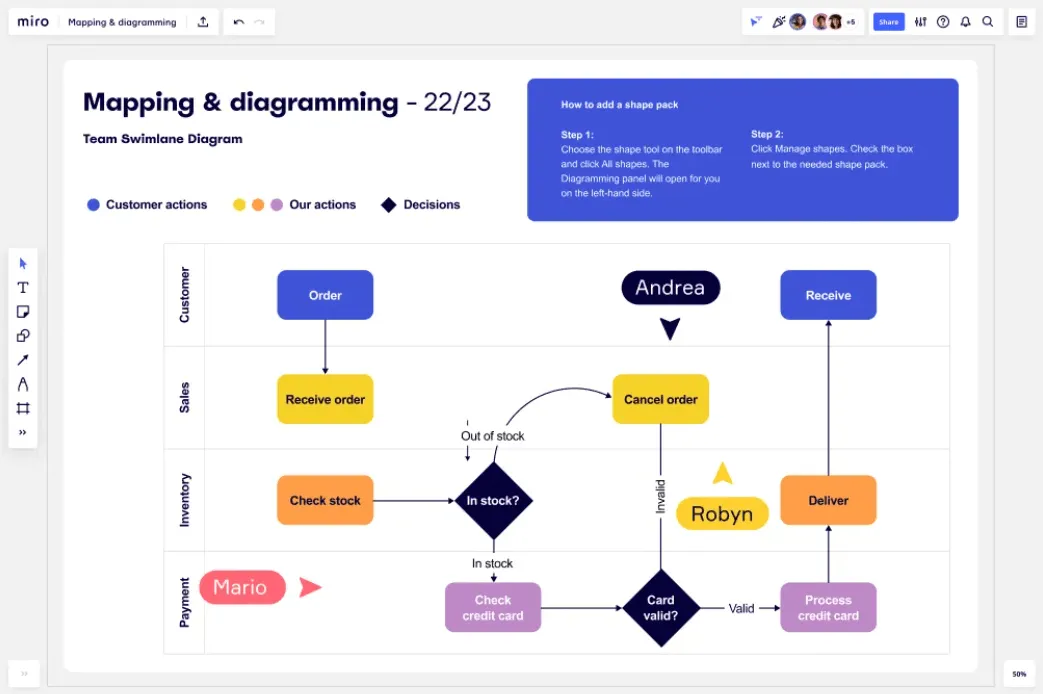Viewport: 1043px width, 694px height.
Task: Open the 50% zoom level control
Action: click(1019, 674)
